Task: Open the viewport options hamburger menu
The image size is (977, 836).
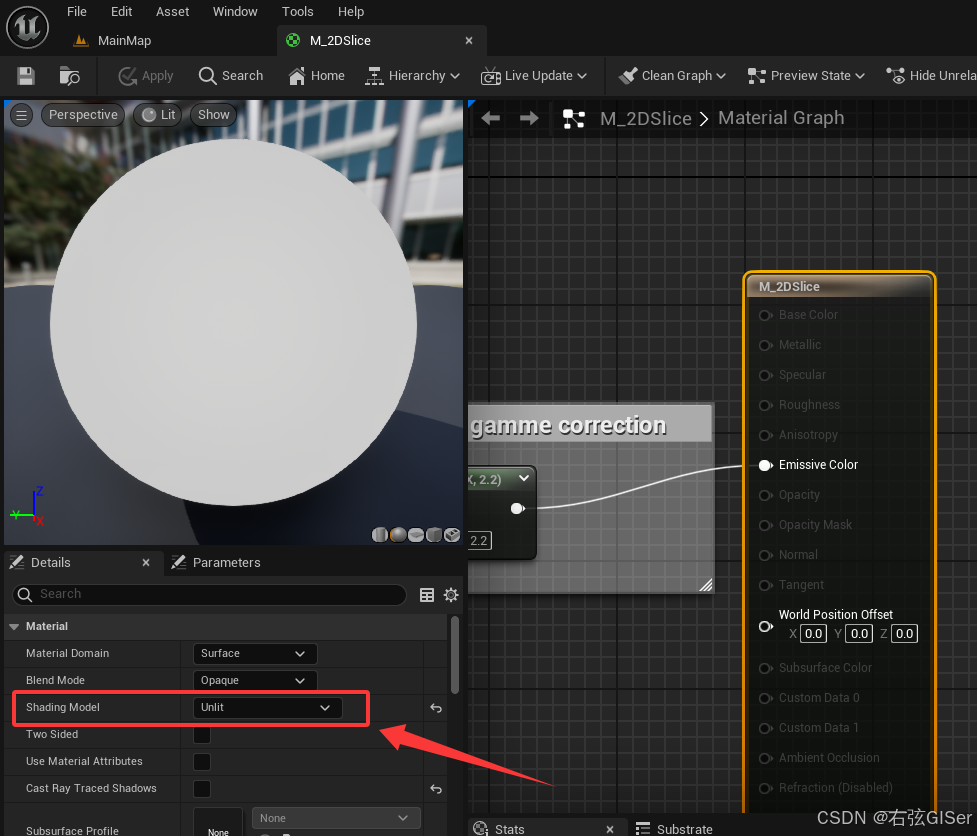Action: pos(21,115)
